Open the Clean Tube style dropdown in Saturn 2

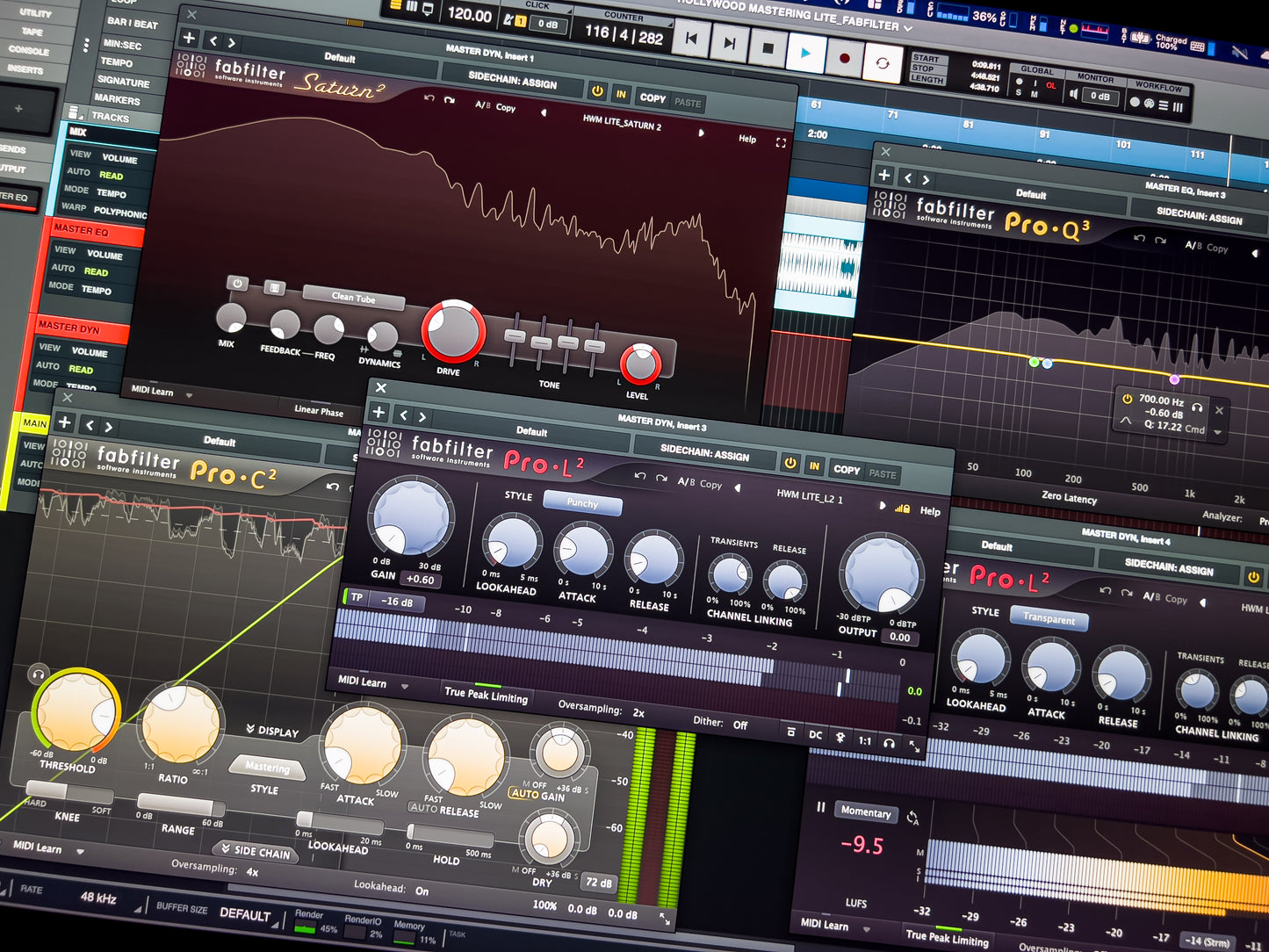(353, 298)
